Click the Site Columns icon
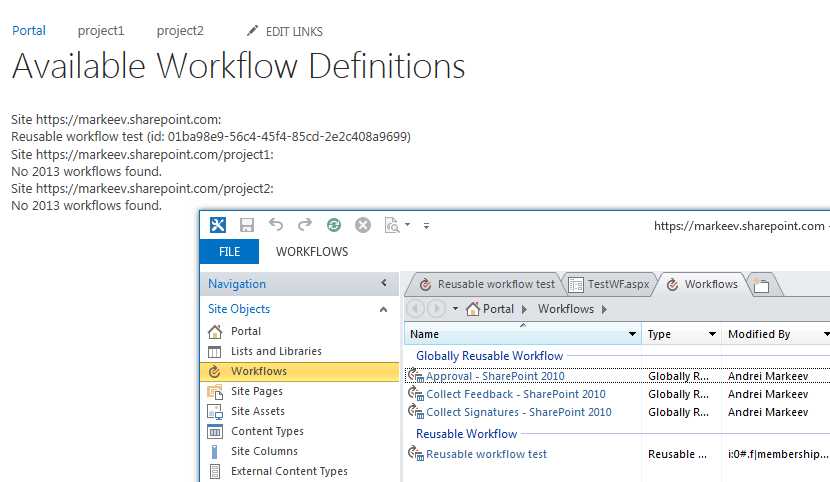The image size is (830, 482). [x=214, y=452]
